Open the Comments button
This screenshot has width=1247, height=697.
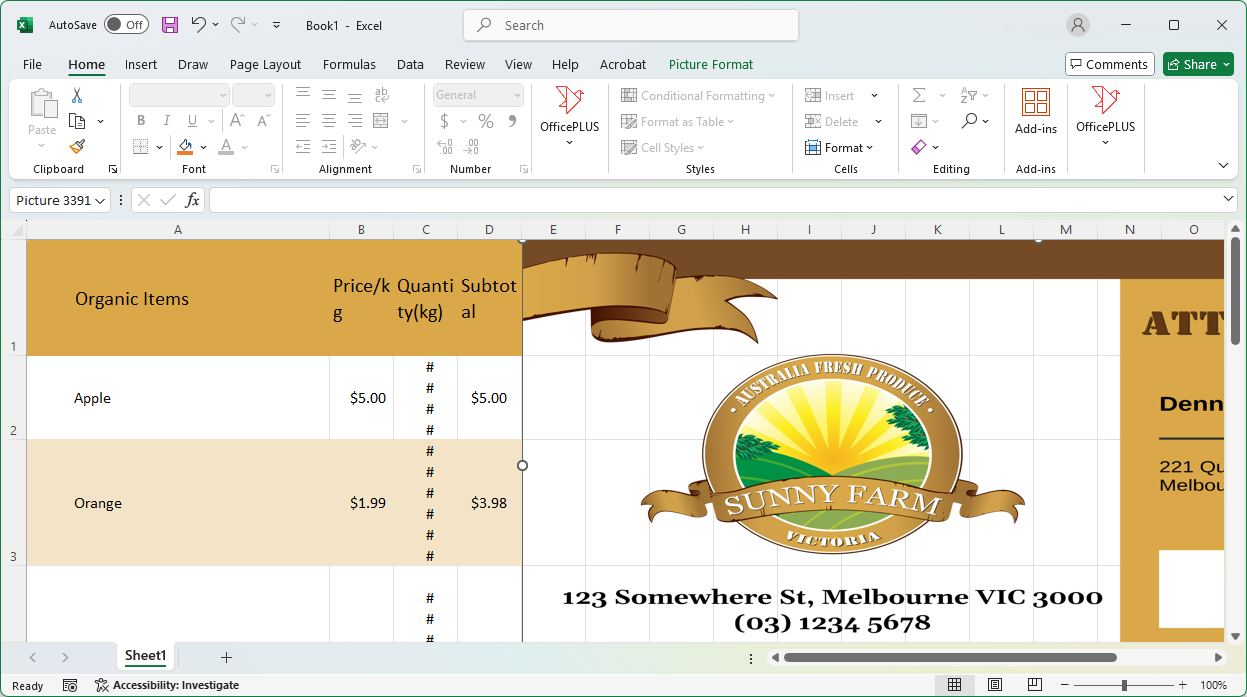tap(1109, 64)
